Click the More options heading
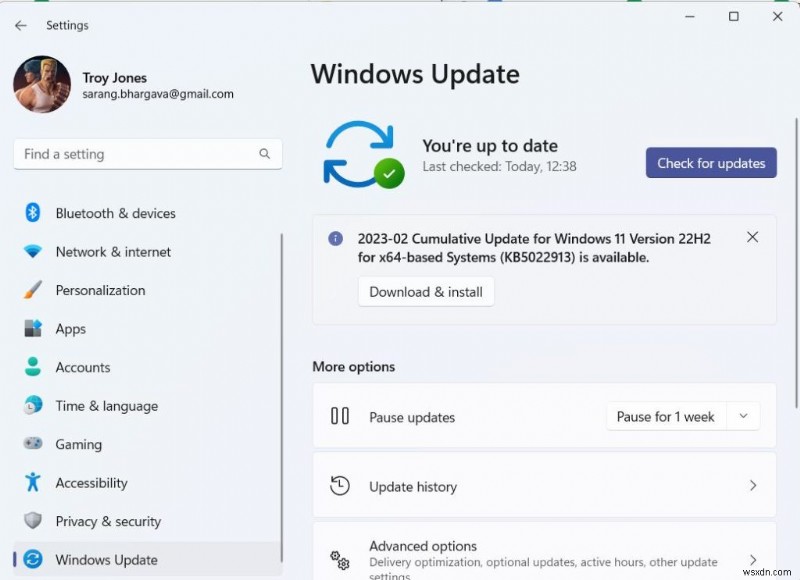The width and height of the screenshot is (800, 580). click(x=354, y=367)
